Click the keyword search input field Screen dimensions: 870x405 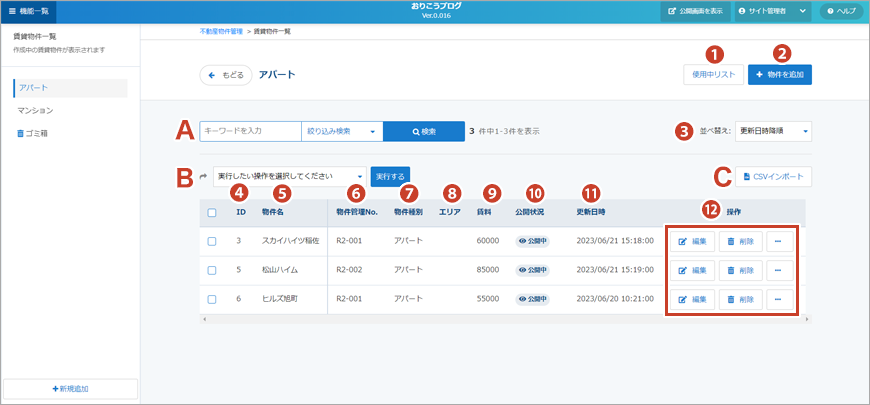(x=249, y=131)
